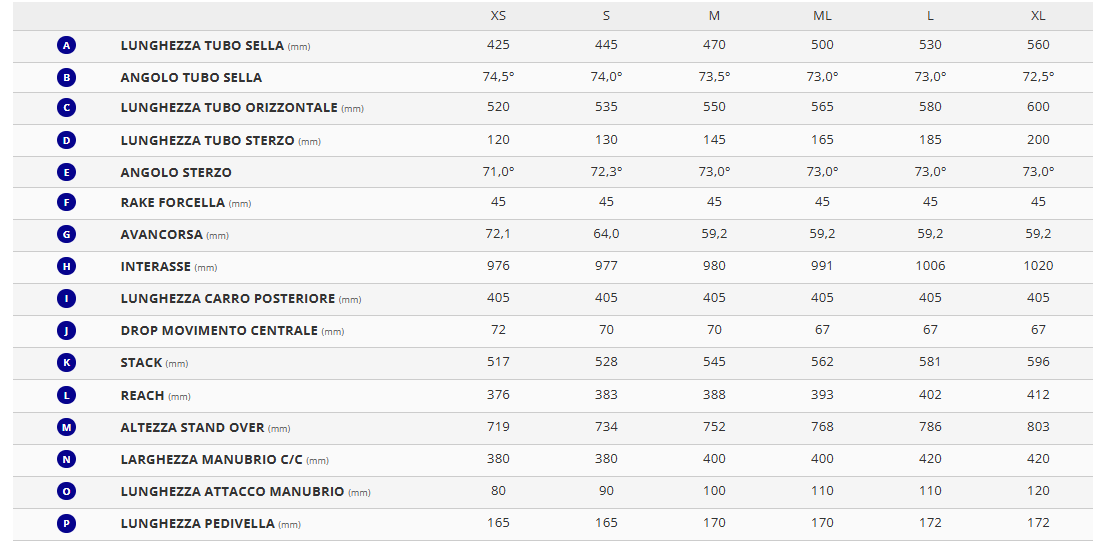Select the letter E circle icon
Viewport: 1105px width, 553px height.
66,172
